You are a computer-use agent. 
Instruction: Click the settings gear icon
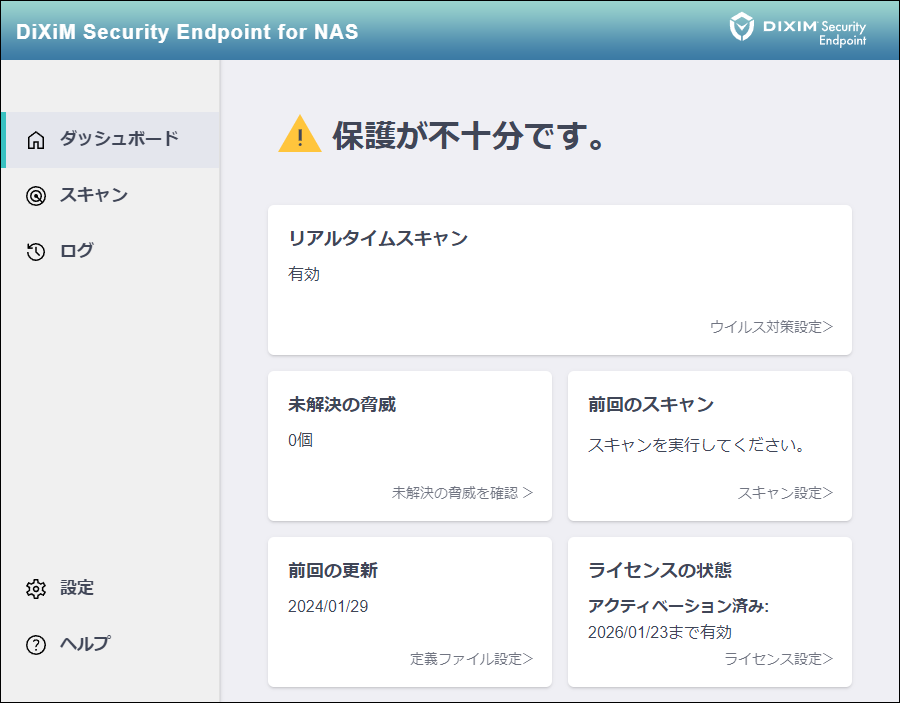(36, 589)
